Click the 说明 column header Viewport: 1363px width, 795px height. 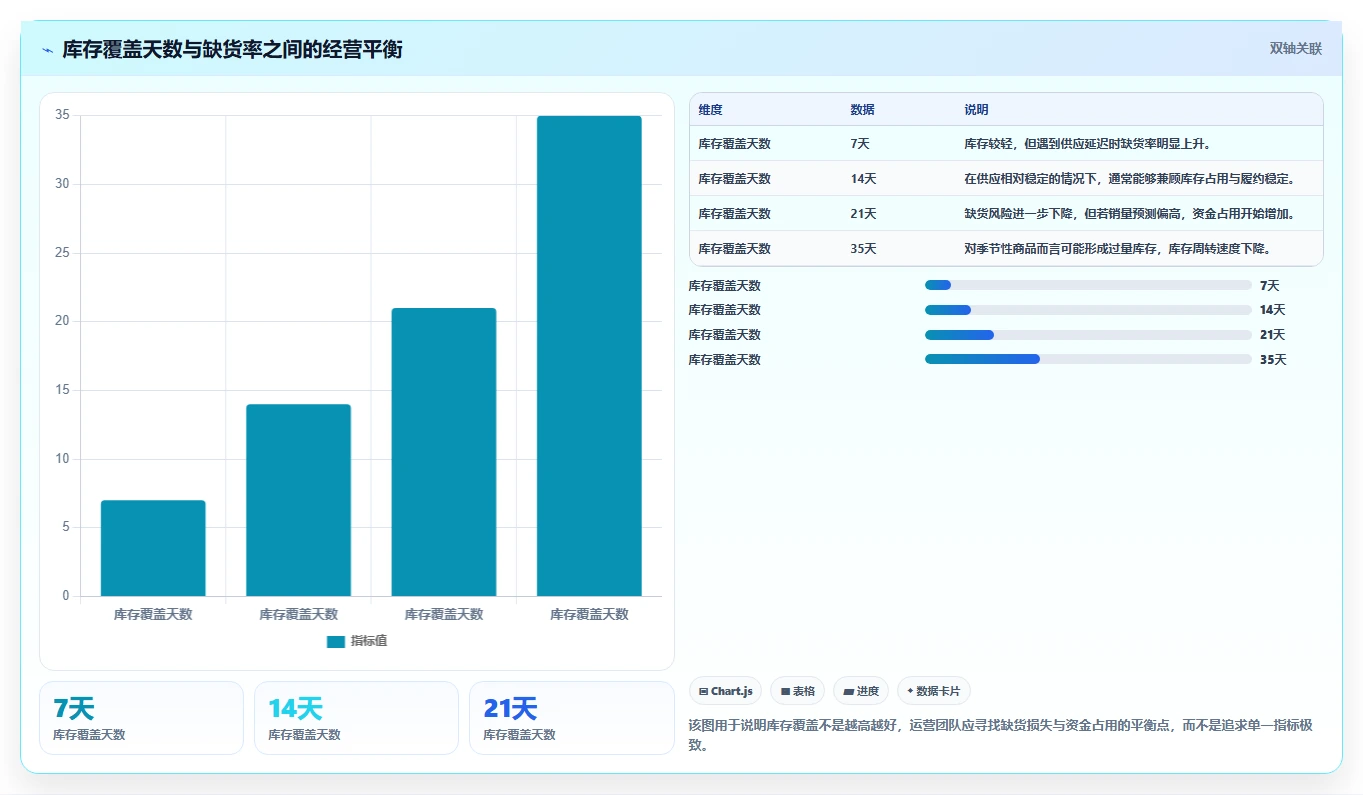point(976,110)
